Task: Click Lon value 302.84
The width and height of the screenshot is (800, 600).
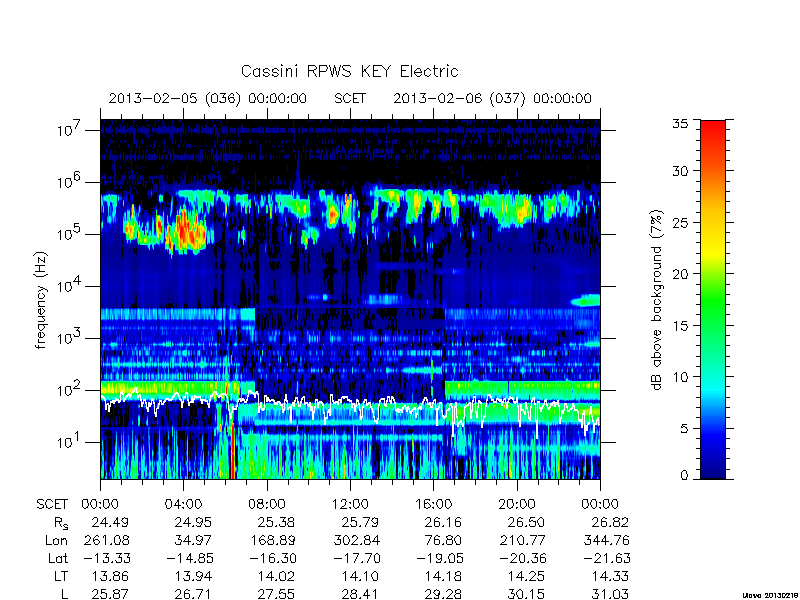Action: point(356,540)
